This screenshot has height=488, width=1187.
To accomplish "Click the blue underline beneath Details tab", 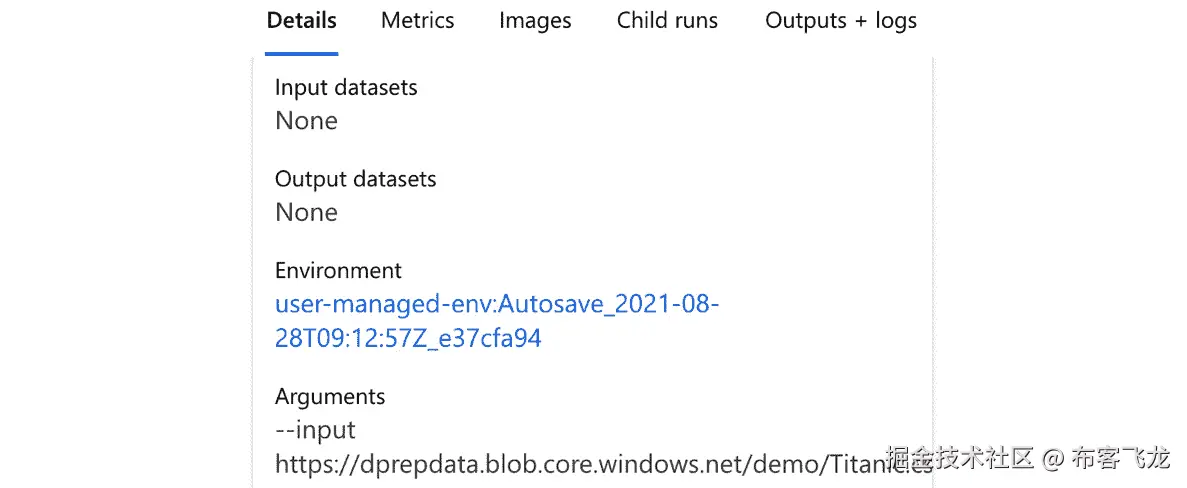I will [x=301, y=53].
